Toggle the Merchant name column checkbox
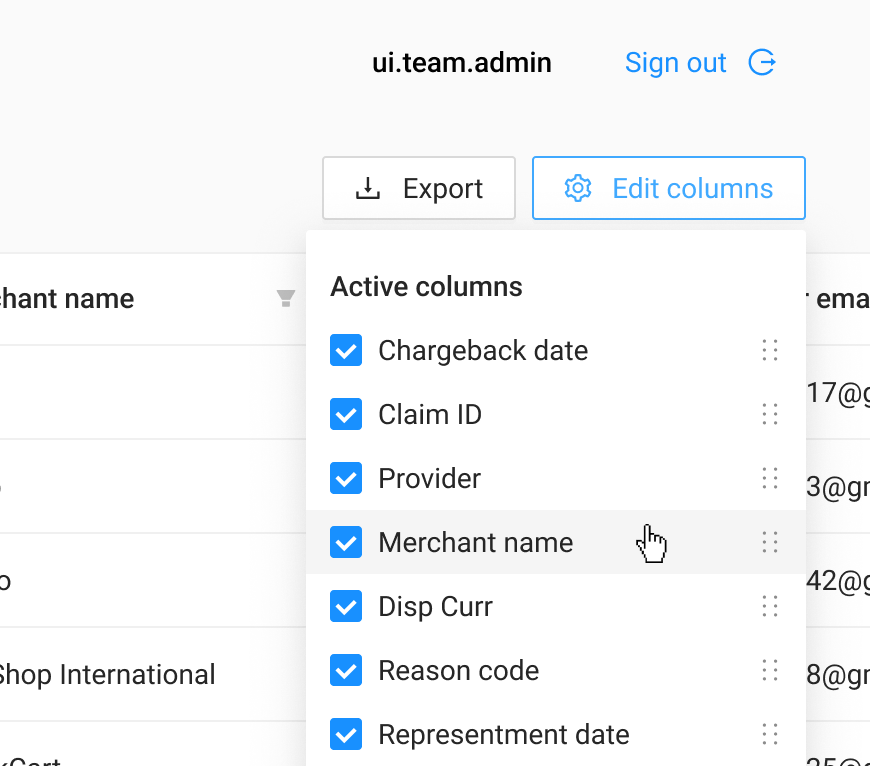 pos(346,542)
